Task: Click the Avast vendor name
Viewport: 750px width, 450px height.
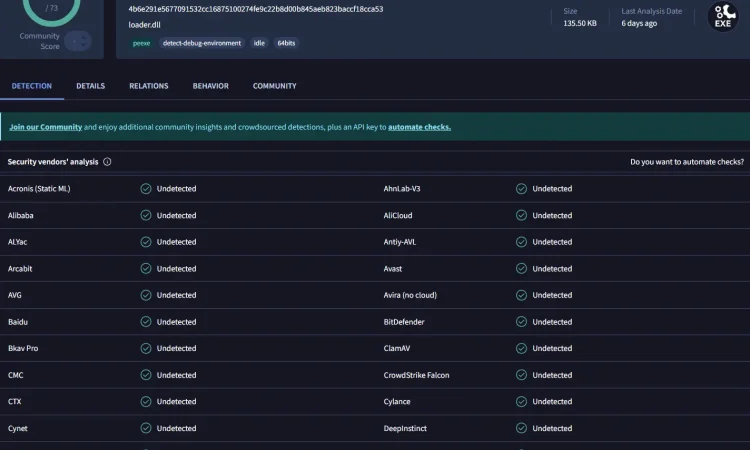Action: (x=392, y=268)
